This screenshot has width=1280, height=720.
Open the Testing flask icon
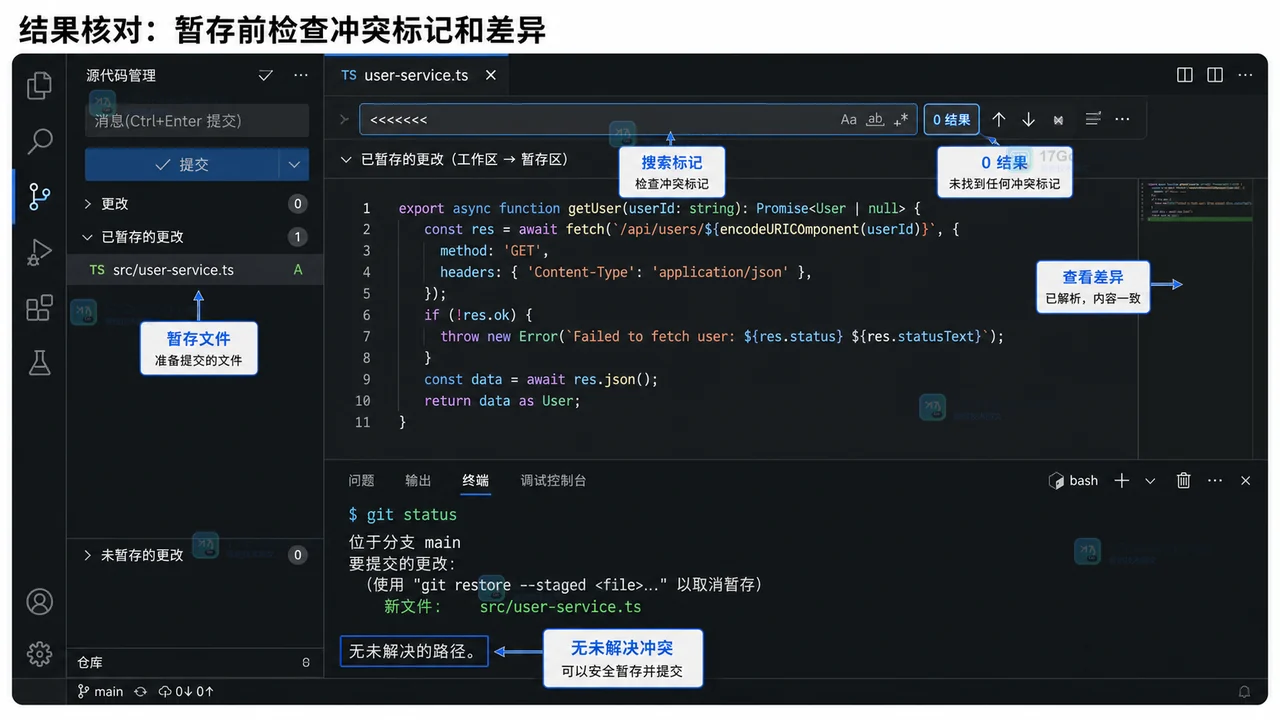[39, 362]
